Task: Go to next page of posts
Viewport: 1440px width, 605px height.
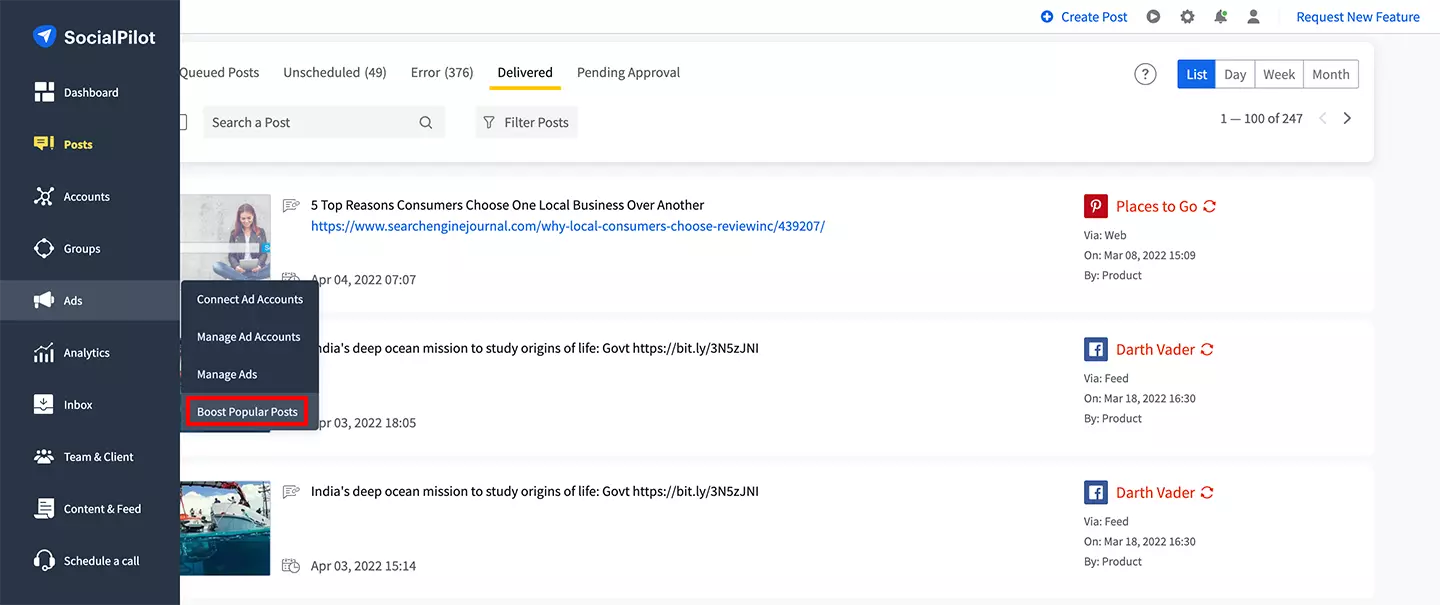Action: (1347, 118)
